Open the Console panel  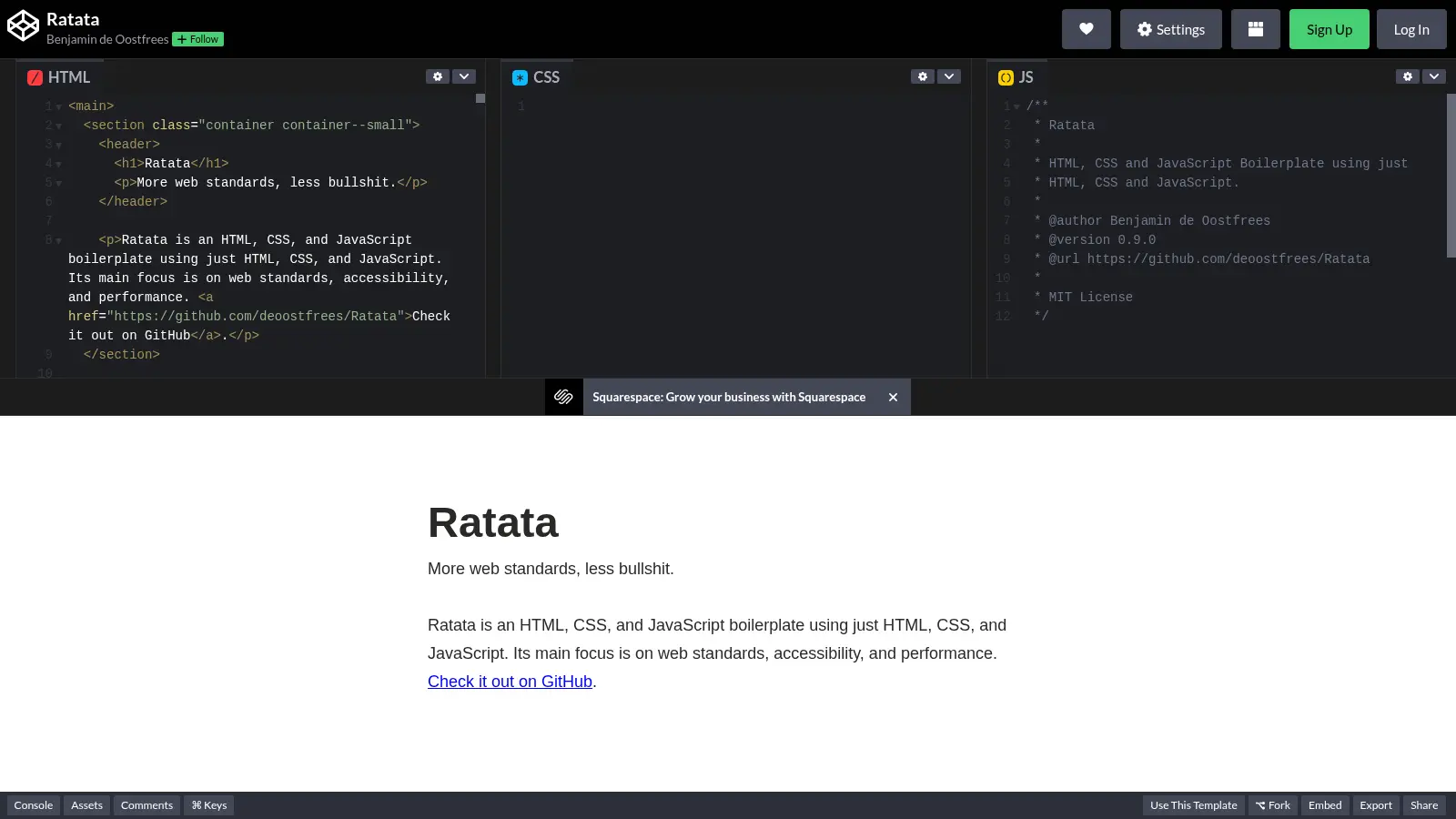tap(34, 805)
